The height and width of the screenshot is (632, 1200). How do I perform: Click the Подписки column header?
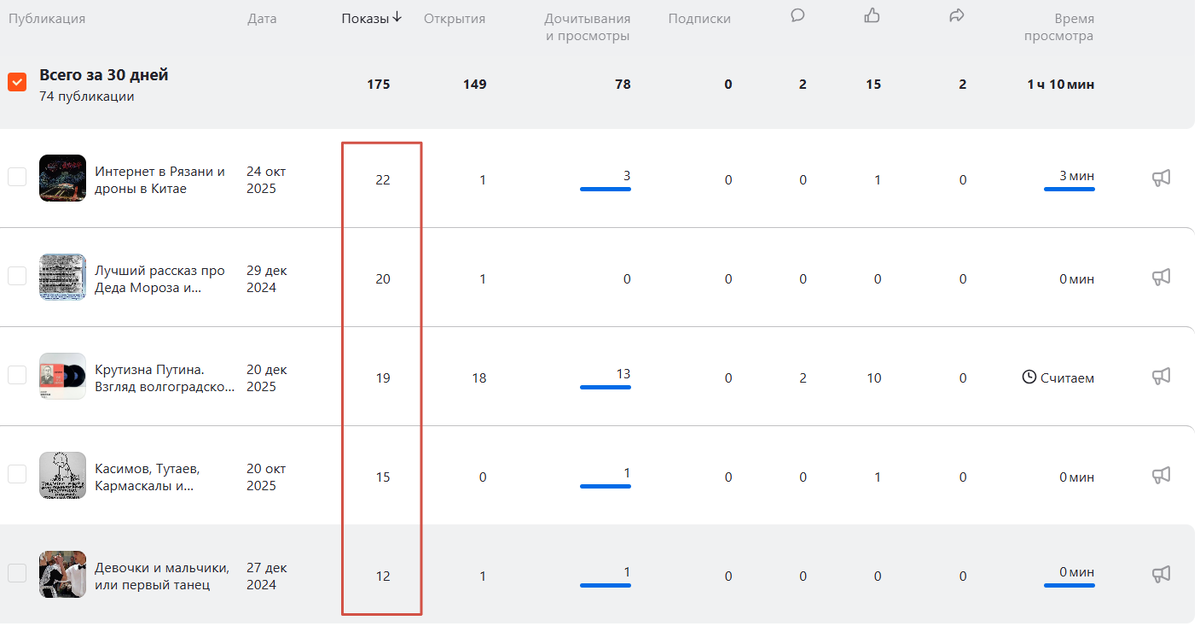pyautogui.click(x=699, y=18)
